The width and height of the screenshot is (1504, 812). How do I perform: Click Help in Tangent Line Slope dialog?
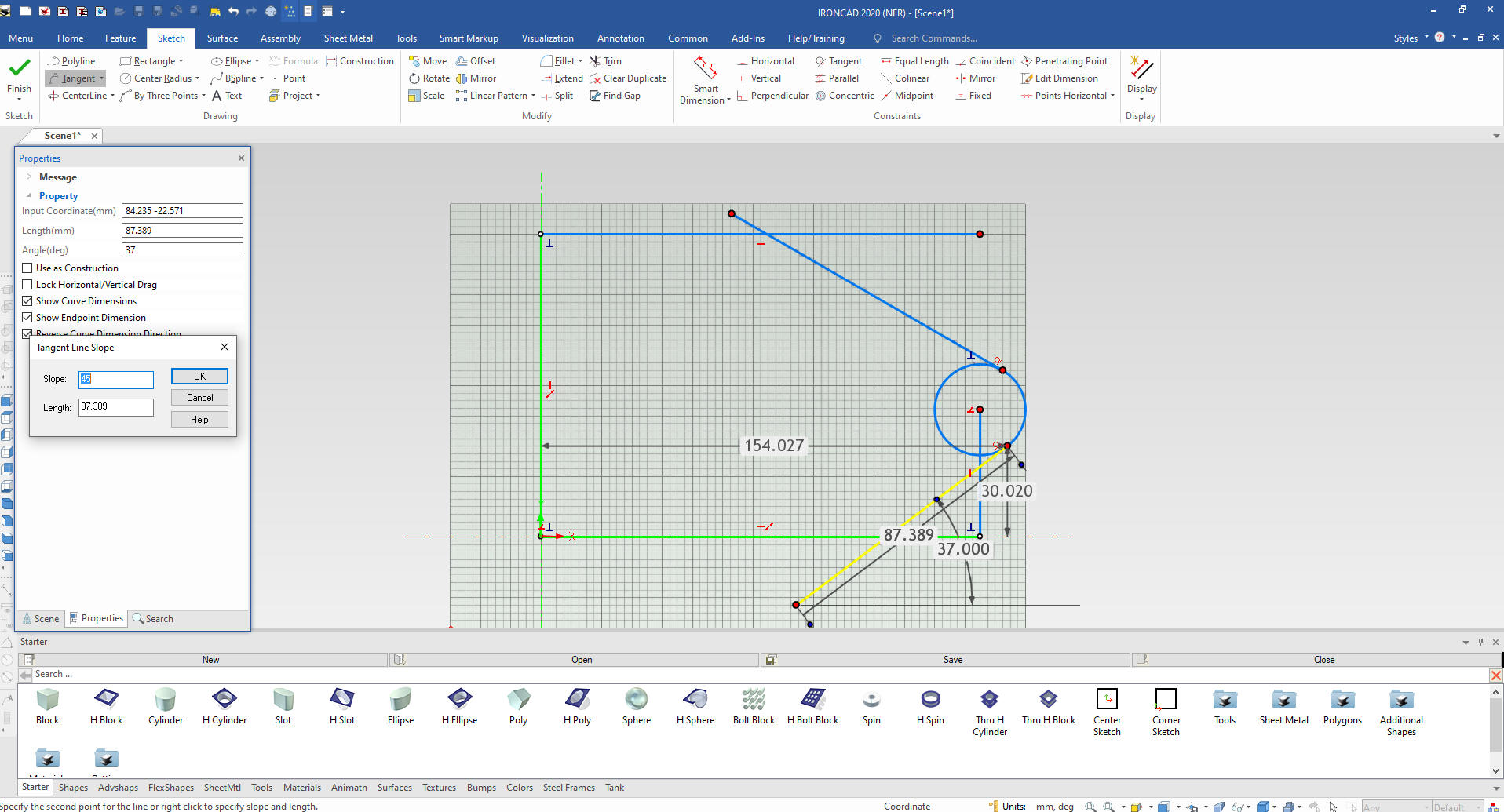199,420
